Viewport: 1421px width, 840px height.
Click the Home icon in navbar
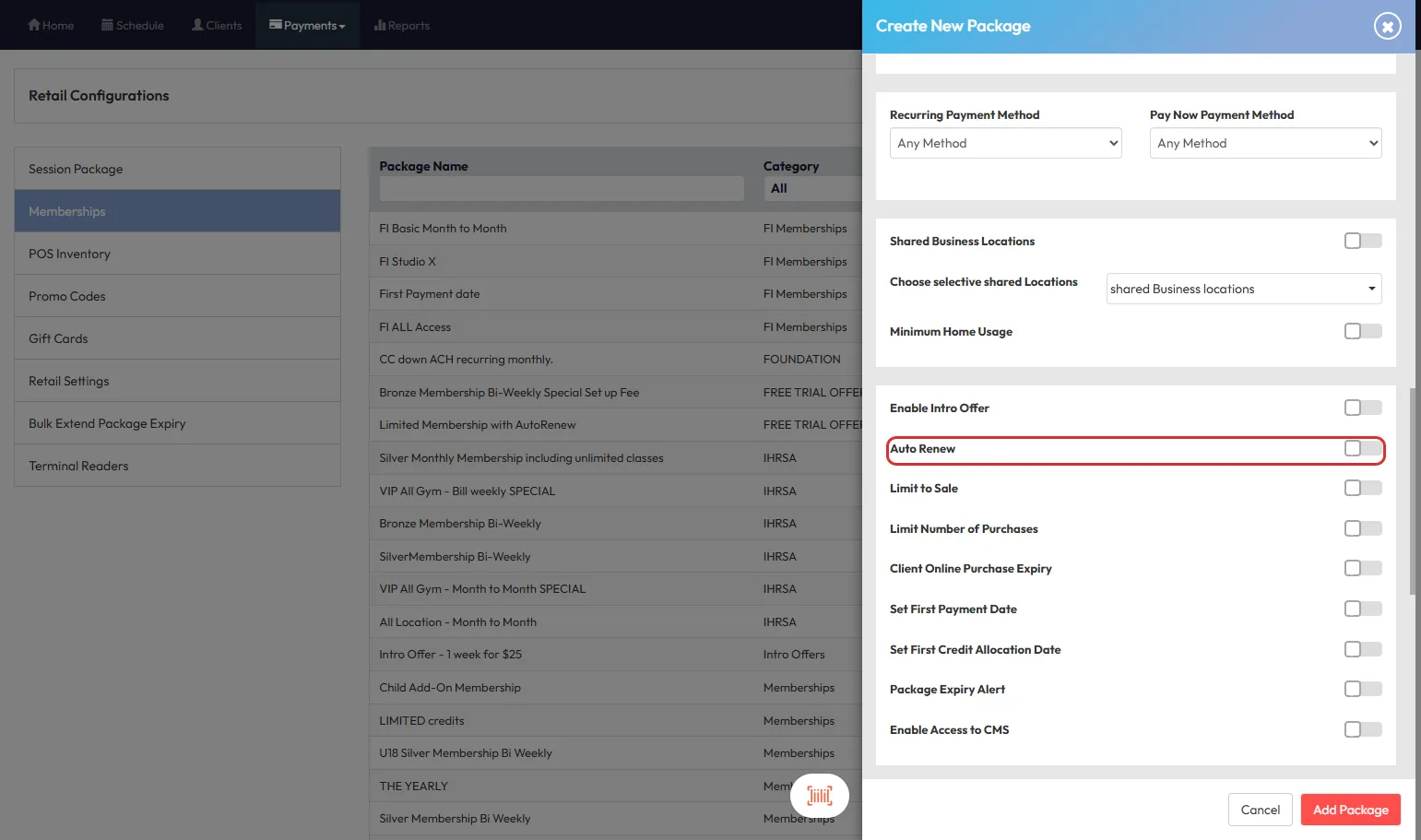coord(34,25)
